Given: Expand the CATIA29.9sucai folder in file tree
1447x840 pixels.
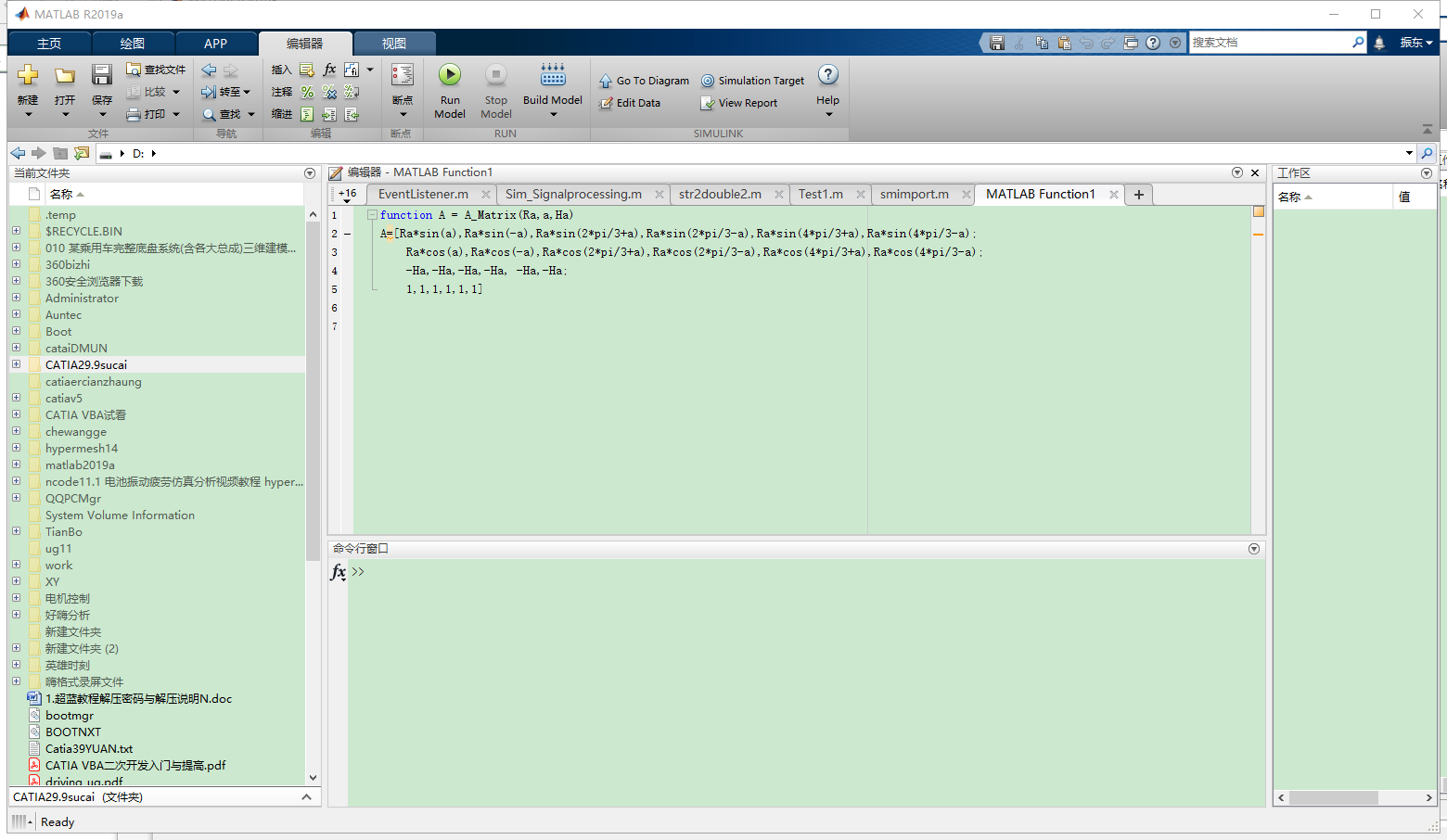Looking at the screenshot, I should click(15, 364).
